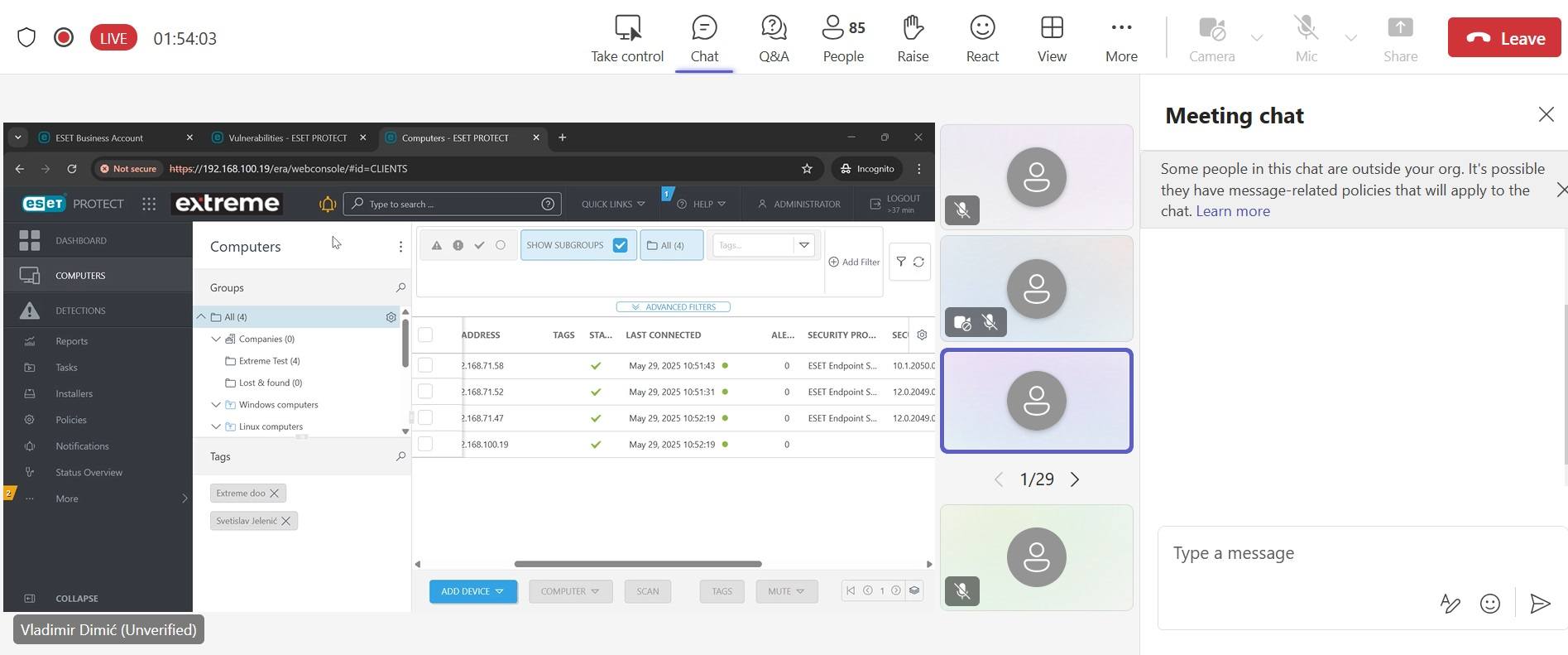The height and width of the screenshot is (655, 1568).
Task: Expand the Advanced Filters section
Action: 673,307
